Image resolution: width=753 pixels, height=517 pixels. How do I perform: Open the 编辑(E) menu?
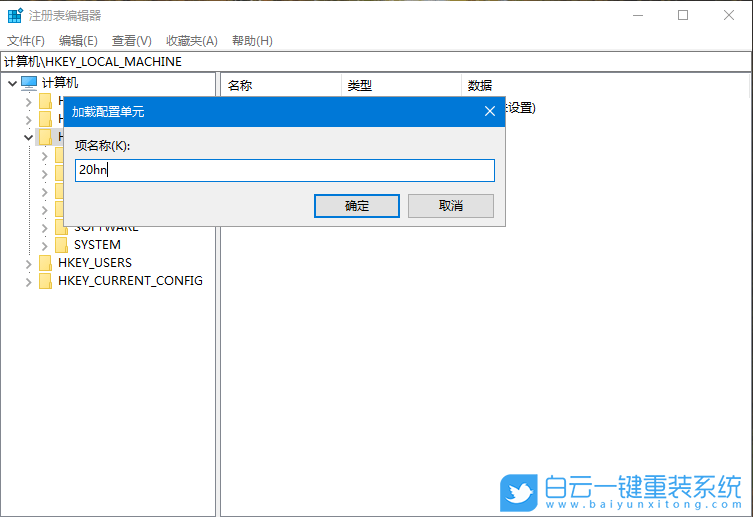pyautogui.click(x=78, y=41)
